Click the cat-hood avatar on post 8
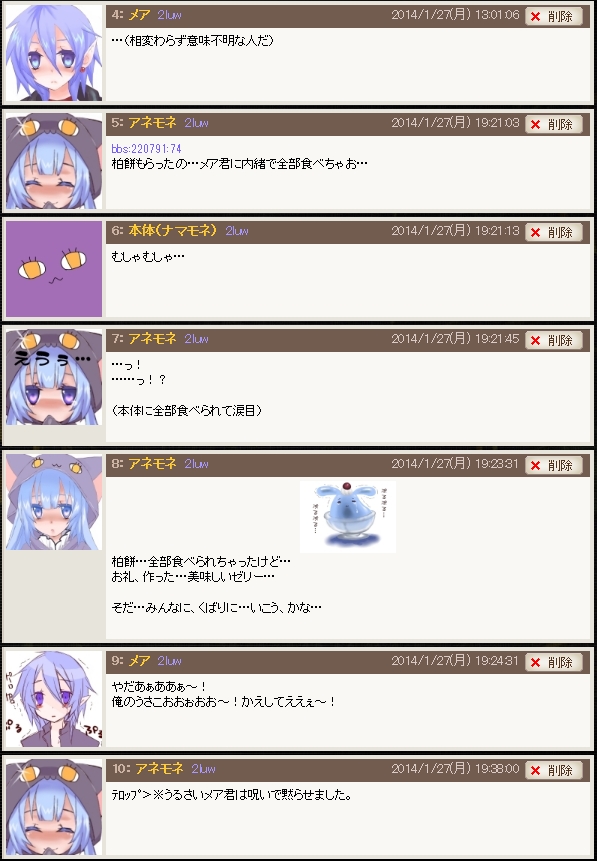The width and height of the screenshot is (597, 861). (54, 502)
